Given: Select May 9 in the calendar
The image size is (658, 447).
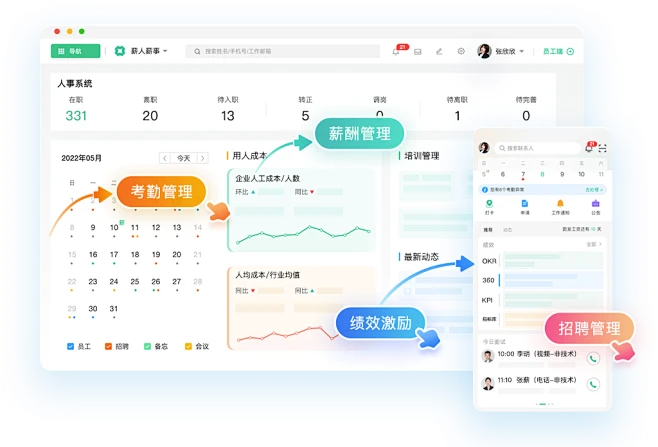Looking at the screenshot, I should [x=93, y=228].
